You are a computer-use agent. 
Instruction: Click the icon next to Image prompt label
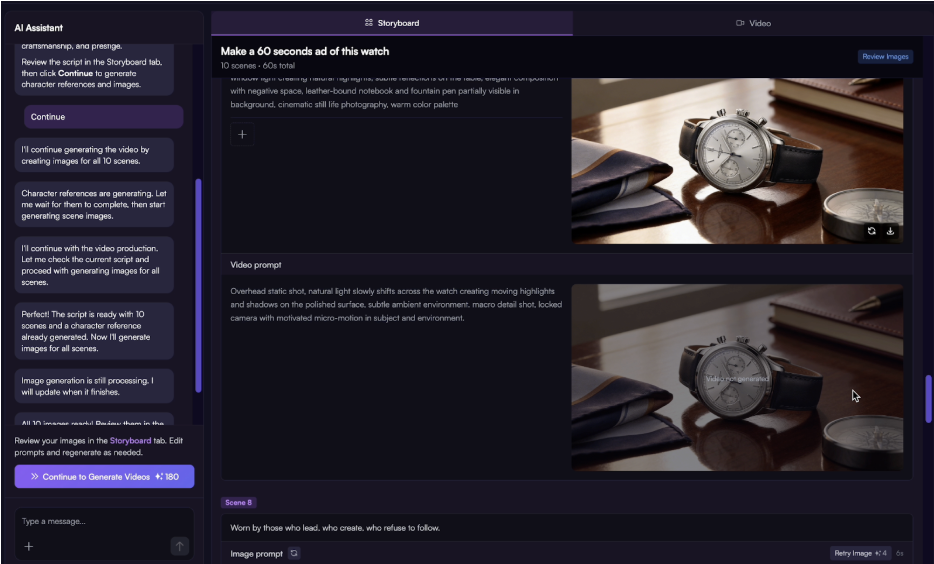click(x=294, y=553)
